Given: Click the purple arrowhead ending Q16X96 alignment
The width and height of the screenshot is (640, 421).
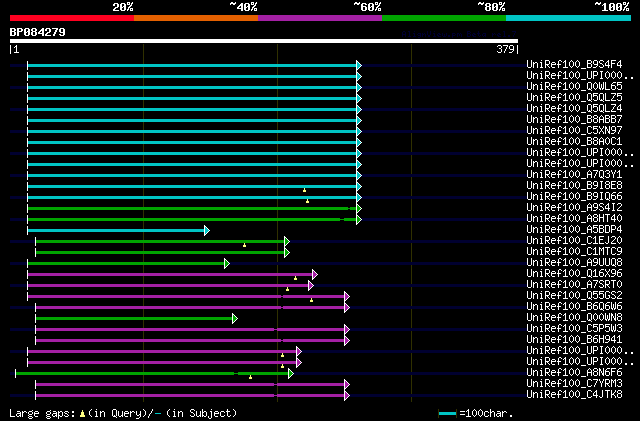Looking at the screenshot, I should pyautogui.click(x=315, y=275).
